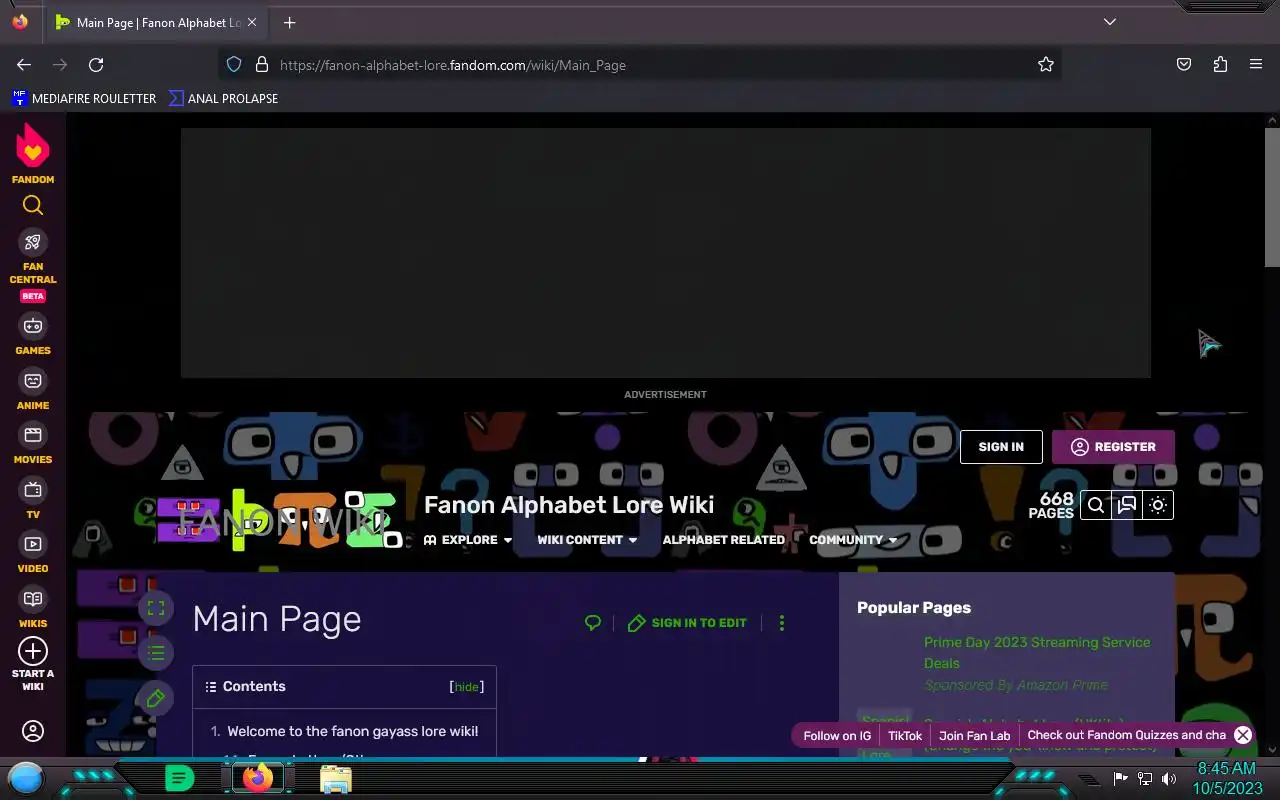
Task: Open the wiki search magnifier icon
Action: pyautogui.click(x=1096, y=505)
